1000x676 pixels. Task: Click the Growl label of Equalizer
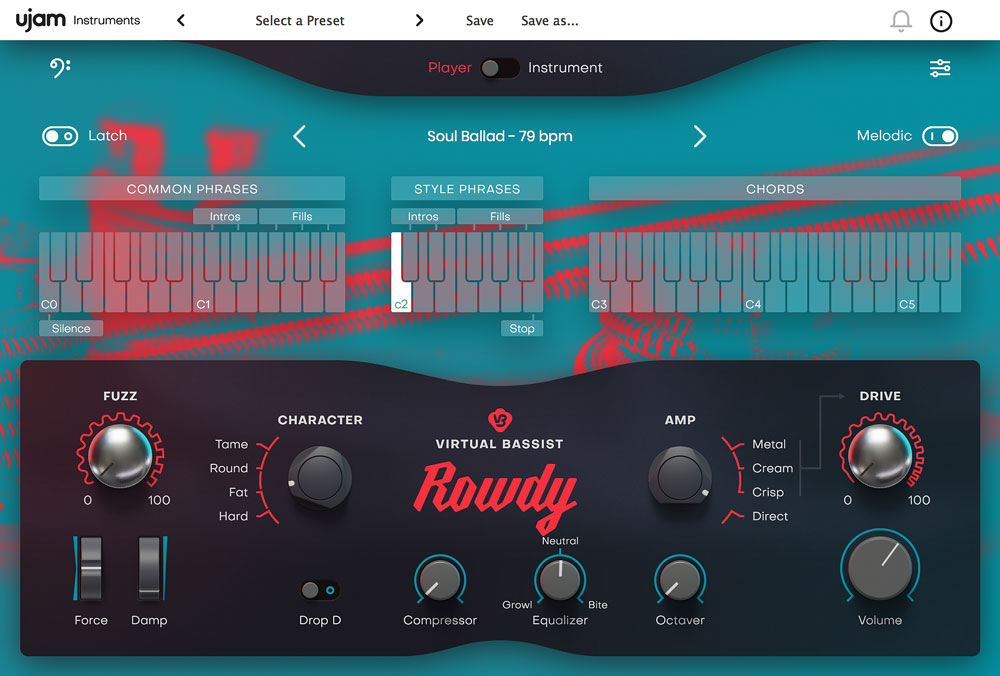pyautogui.click(x=517, y=605)
